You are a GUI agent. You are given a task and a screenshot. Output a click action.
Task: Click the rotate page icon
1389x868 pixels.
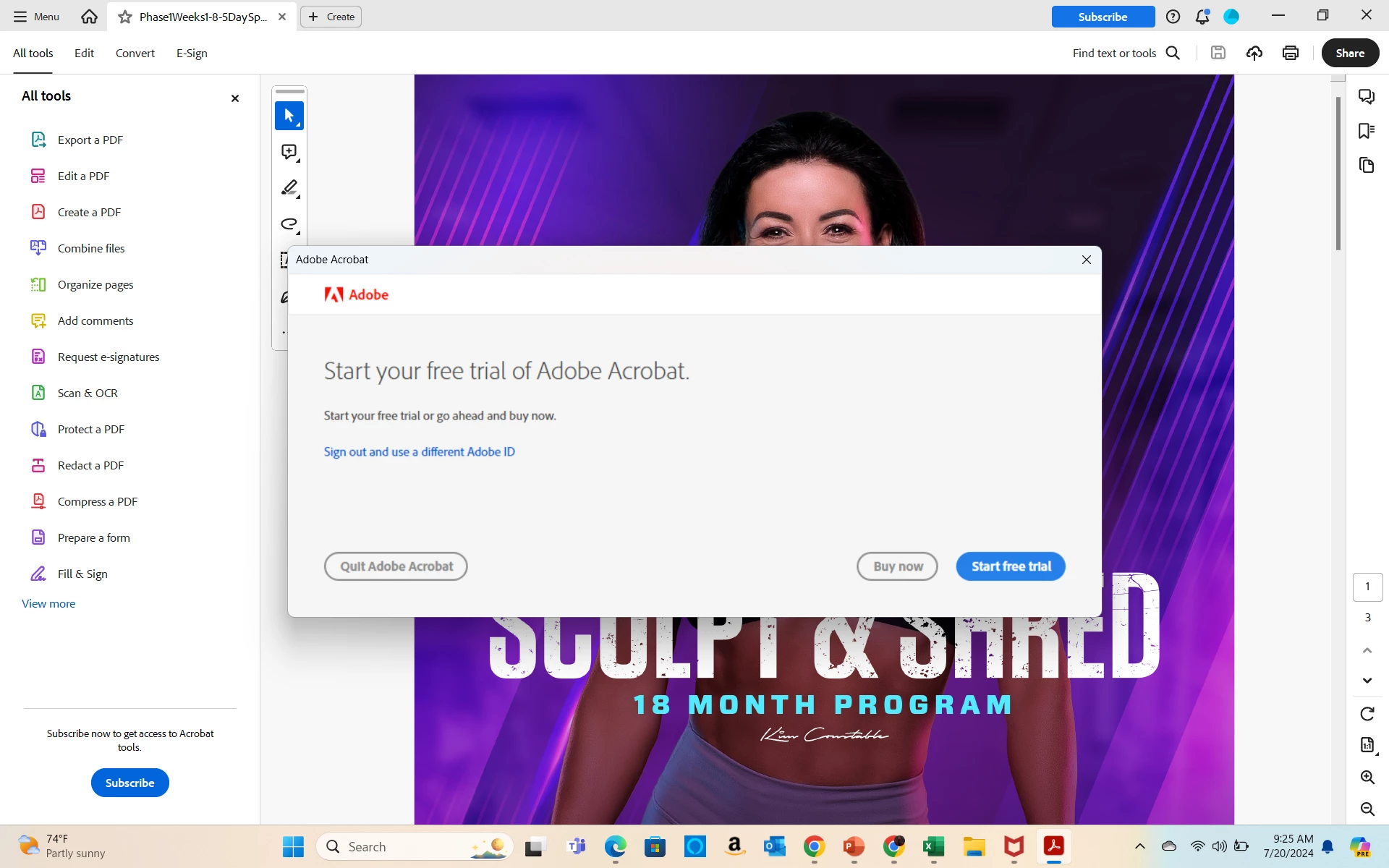coord(1367,714)
